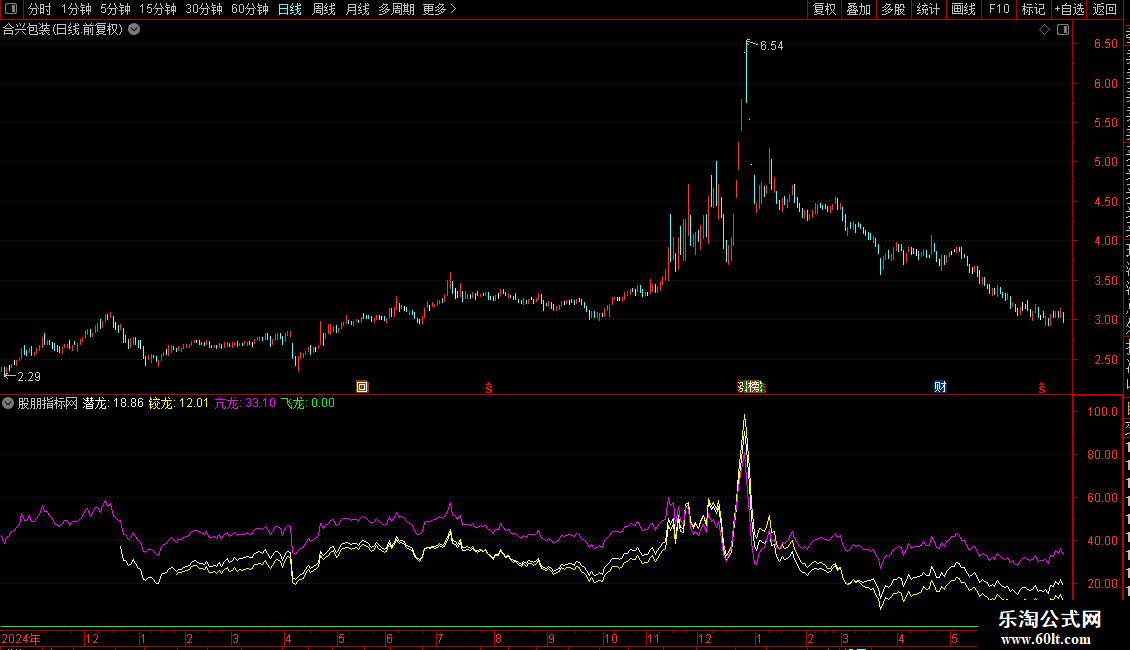The image size is (1130, 650).
Task: Select the 日线 daily chart tab
Action: [x=290, y=9]
